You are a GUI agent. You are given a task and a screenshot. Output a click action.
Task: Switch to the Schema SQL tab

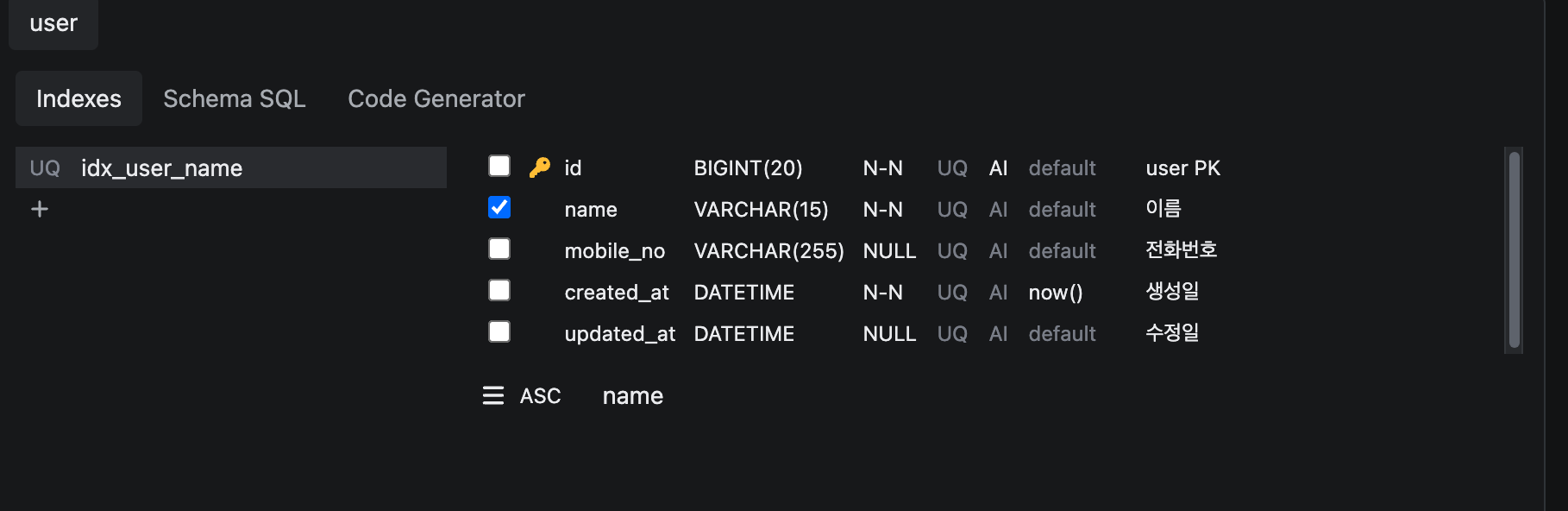pos(235,99)
